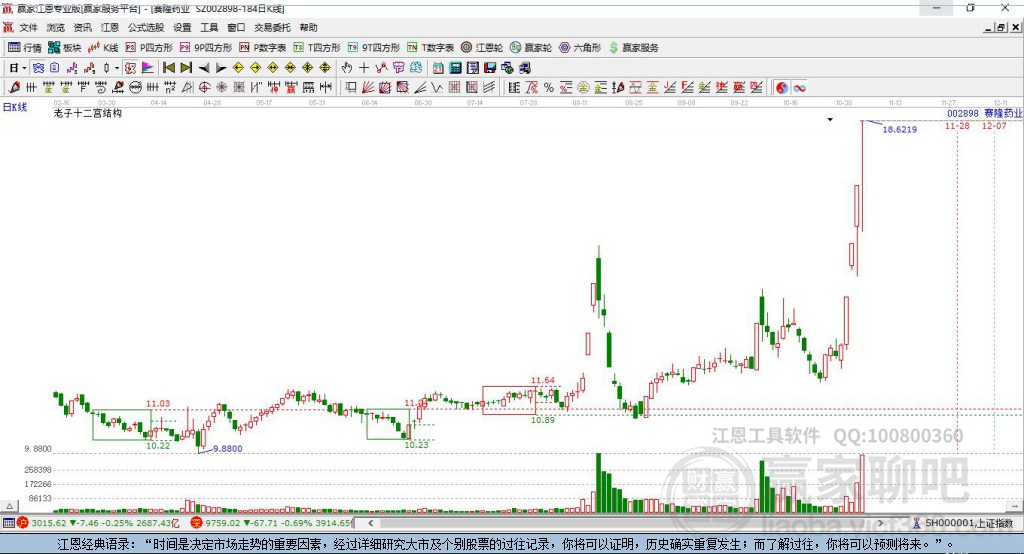Open the P数字表 table

pyautogui.click(x=263, y=48)
